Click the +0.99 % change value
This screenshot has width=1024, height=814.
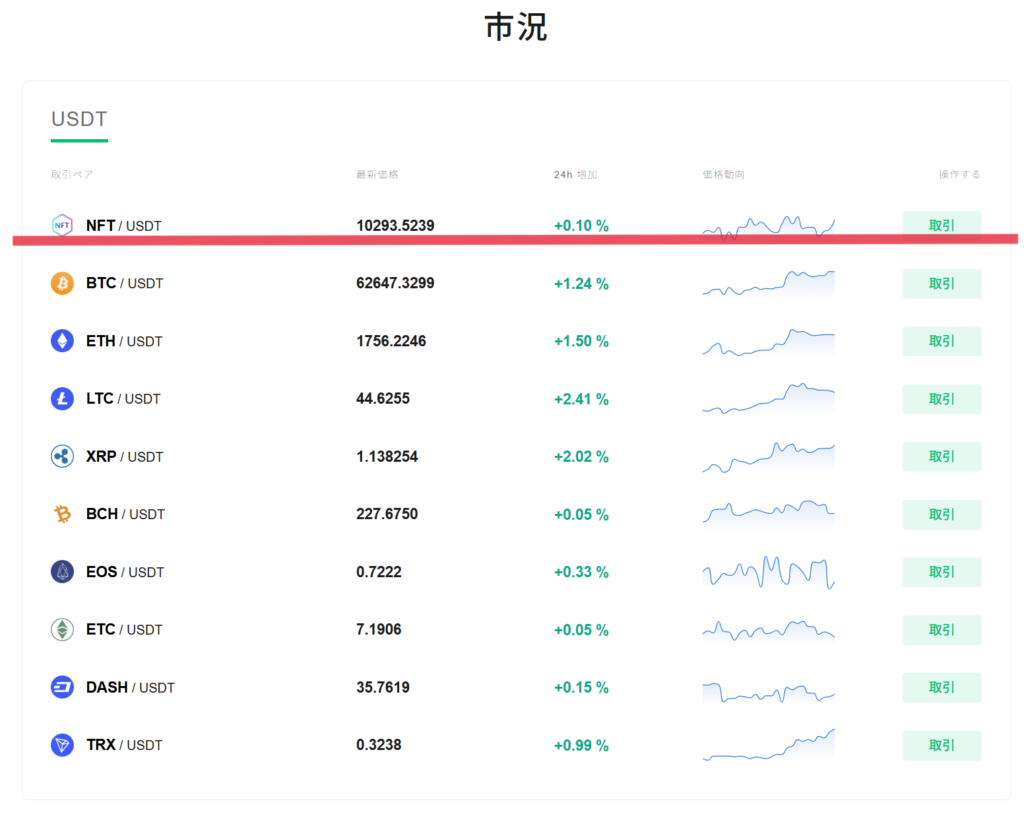click(x=581, y=745)
